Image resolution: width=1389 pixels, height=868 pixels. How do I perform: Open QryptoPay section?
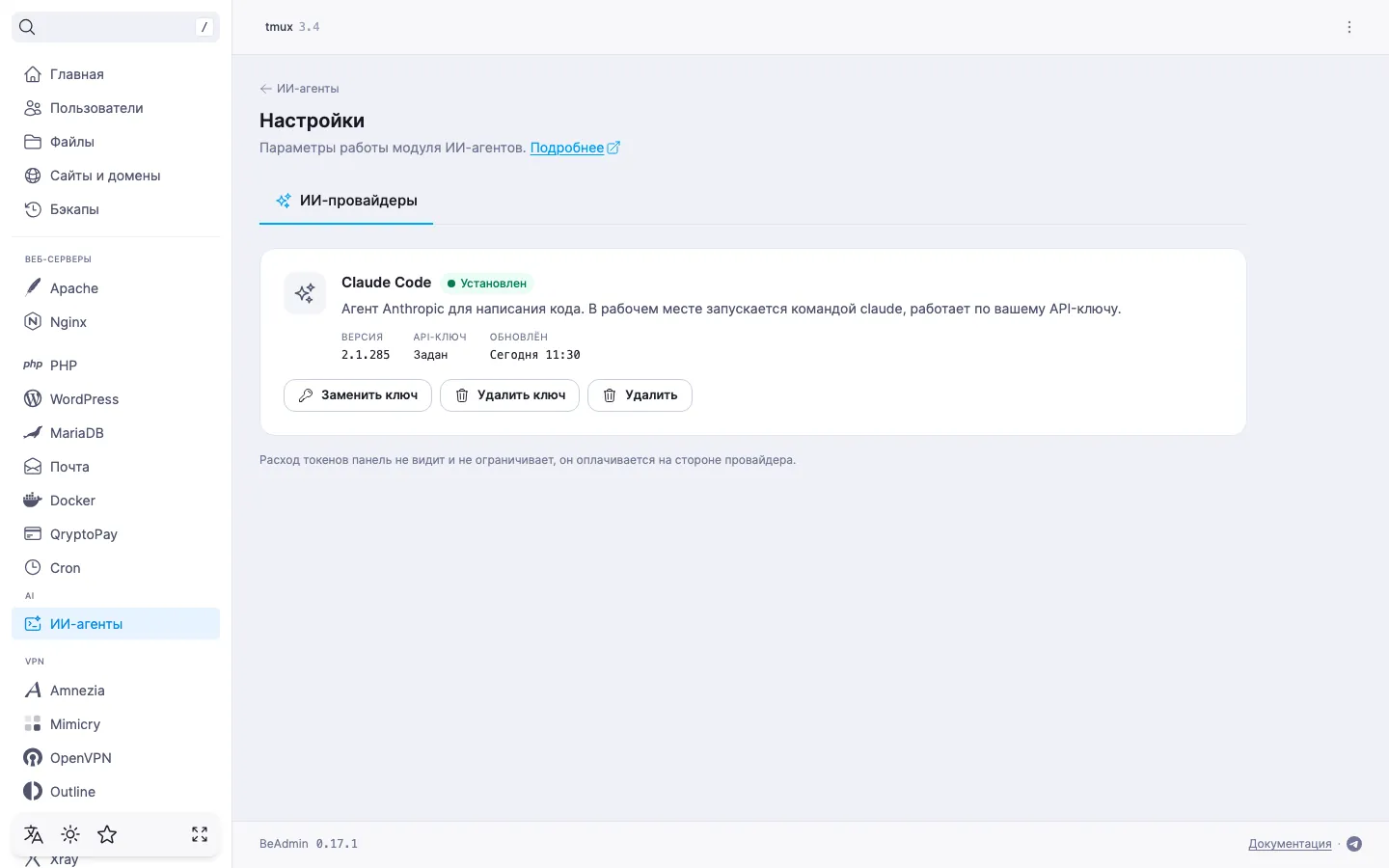[x=116, y=534]
